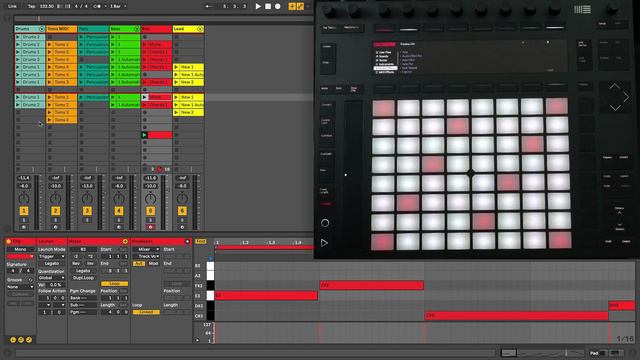Open the Groove None dropdown
This screenshot has width=640, height=360.
(20, 287)
